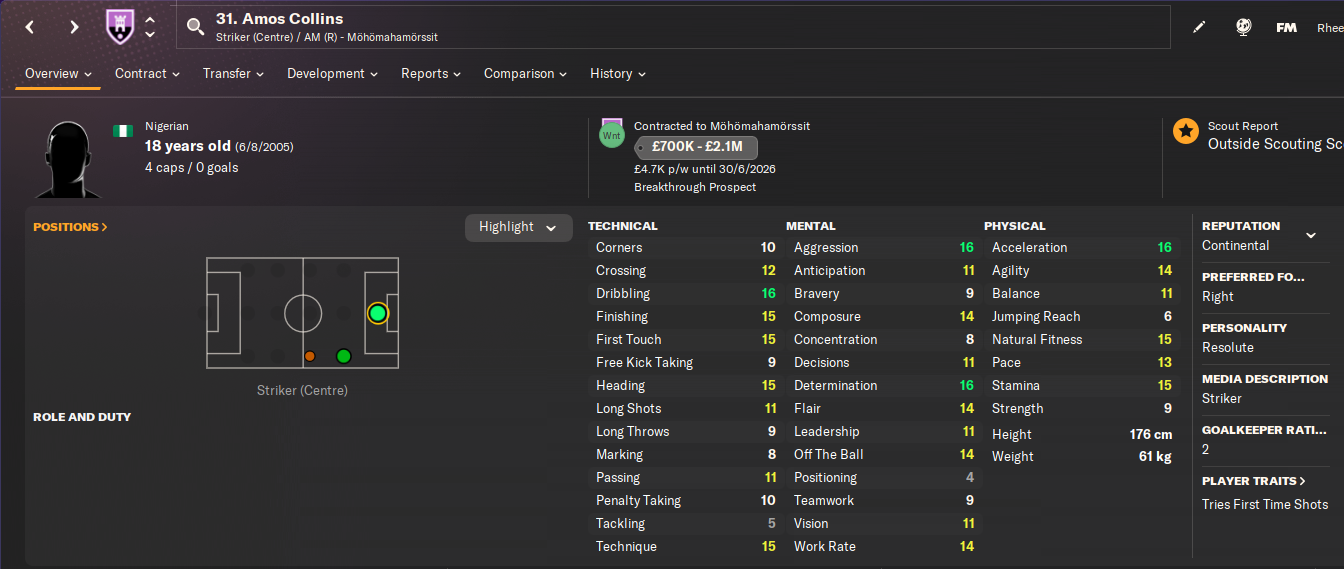Go back with the left arrow
1344x569 pixels.
click(30, 27)
